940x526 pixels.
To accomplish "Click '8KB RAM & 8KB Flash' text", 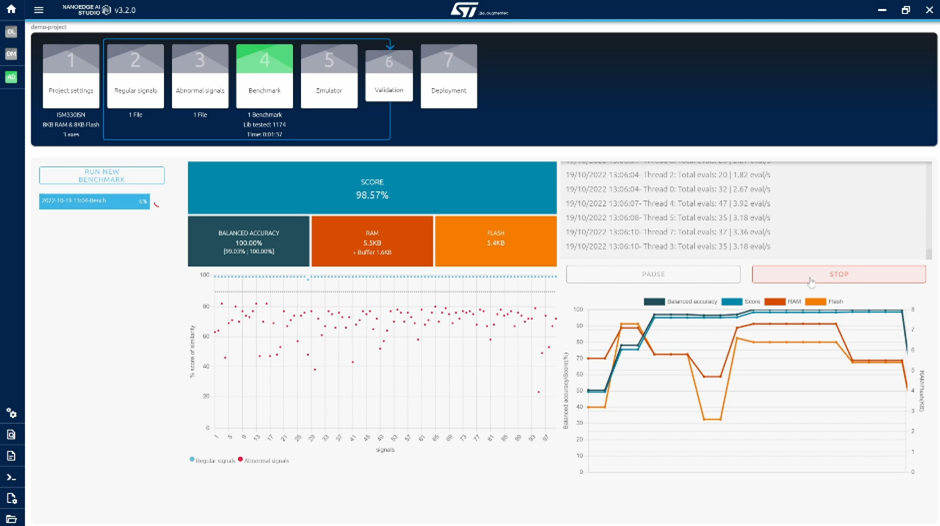I will pos(71,125).
